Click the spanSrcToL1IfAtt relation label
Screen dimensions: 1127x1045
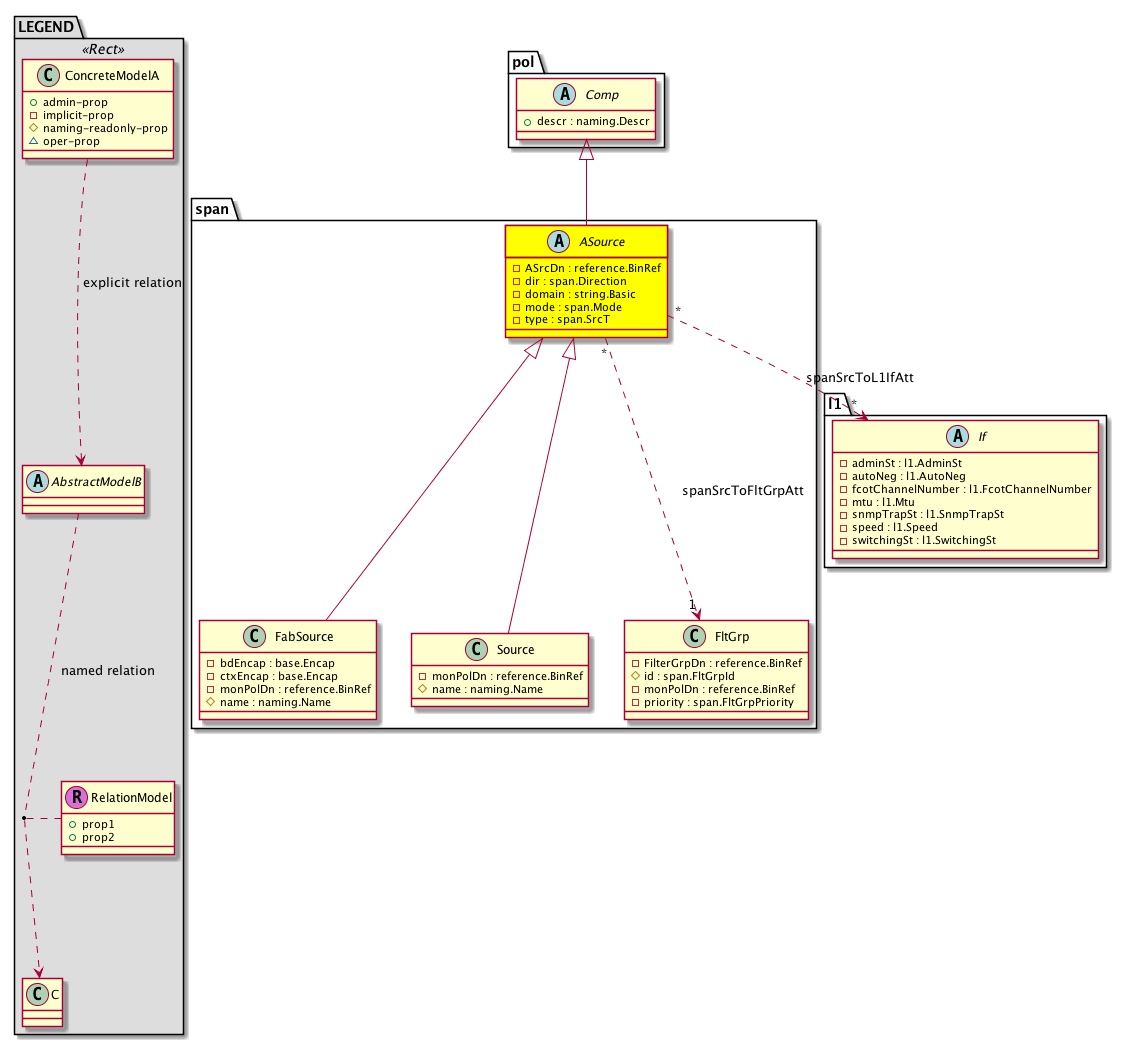click(859, 378)
